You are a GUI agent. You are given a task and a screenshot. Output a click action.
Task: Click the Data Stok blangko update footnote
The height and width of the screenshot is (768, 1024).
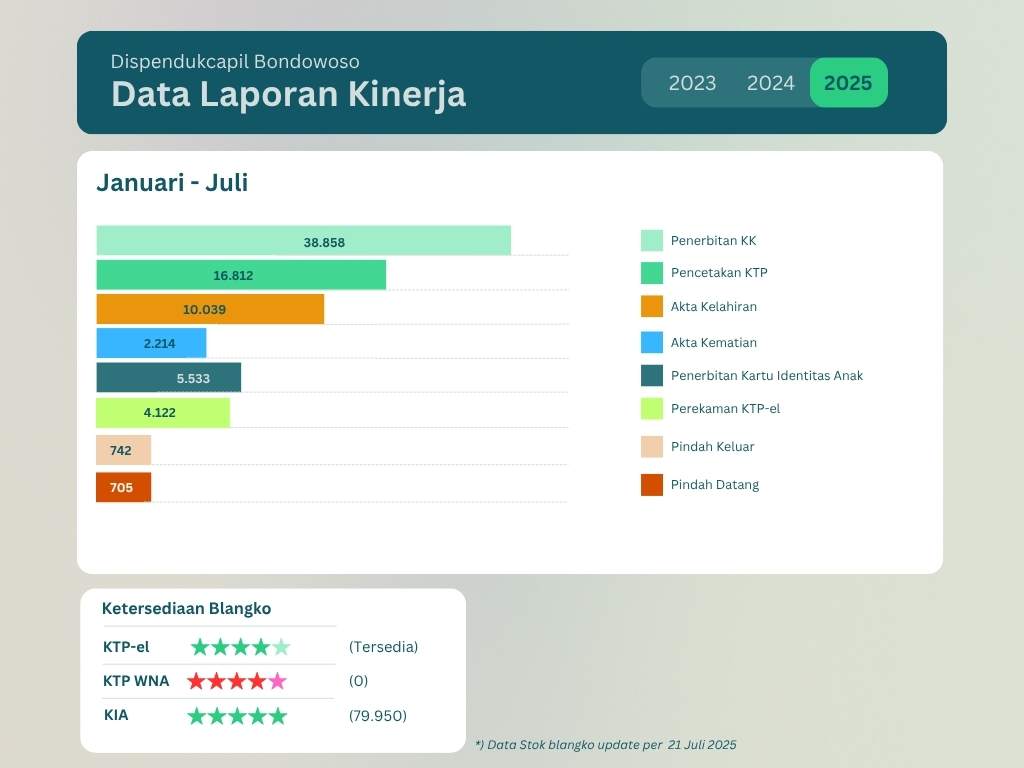pos(606,744)
